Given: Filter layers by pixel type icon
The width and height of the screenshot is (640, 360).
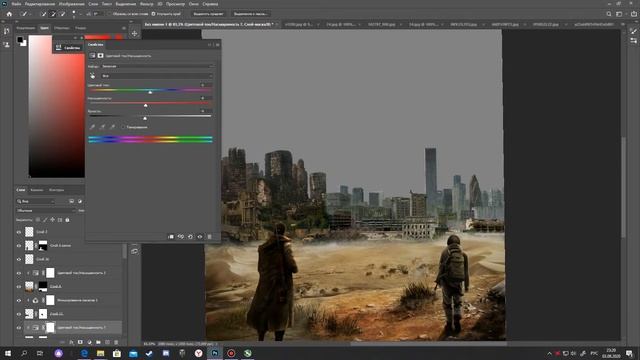Looking at the screenshot, I should click(x=72, y=201).
